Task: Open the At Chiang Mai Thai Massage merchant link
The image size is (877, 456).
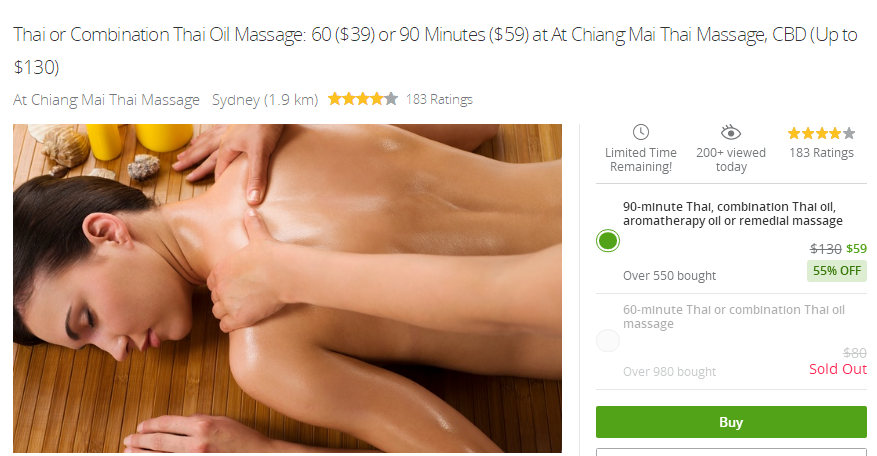Action: tap(106, 100)
